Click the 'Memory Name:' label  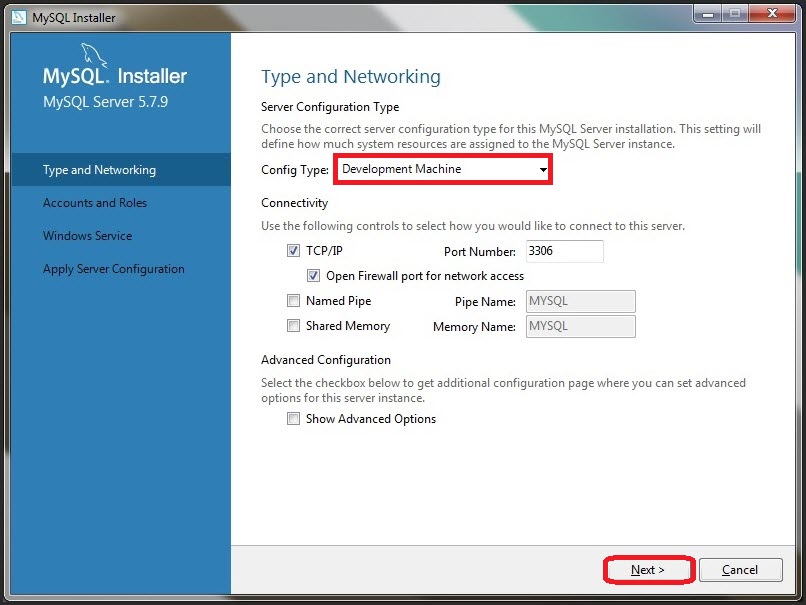474,327
